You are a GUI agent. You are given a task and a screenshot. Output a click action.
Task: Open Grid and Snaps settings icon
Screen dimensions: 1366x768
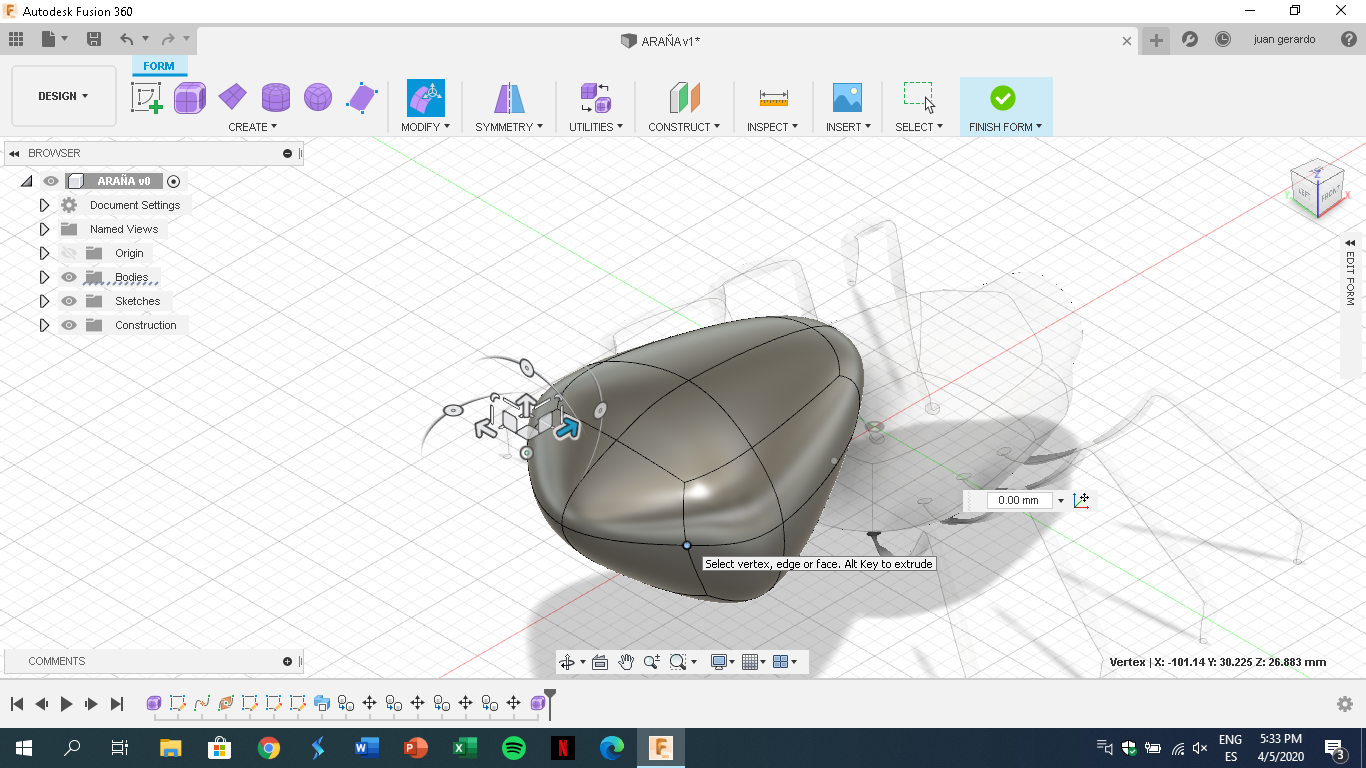[752, 661]
